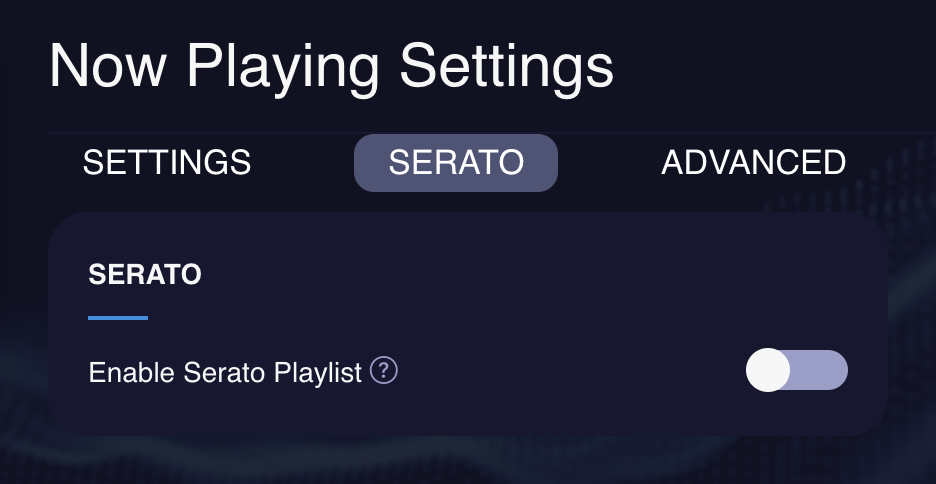Click the word Enable in the setting label

tap(131, 372)
